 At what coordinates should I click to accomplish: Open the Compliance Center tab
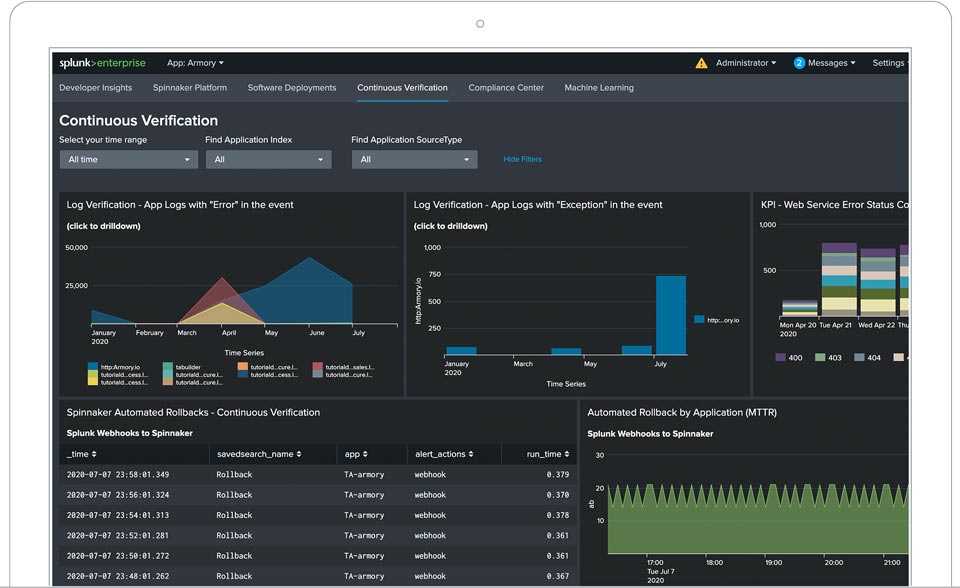coord(506,88)
